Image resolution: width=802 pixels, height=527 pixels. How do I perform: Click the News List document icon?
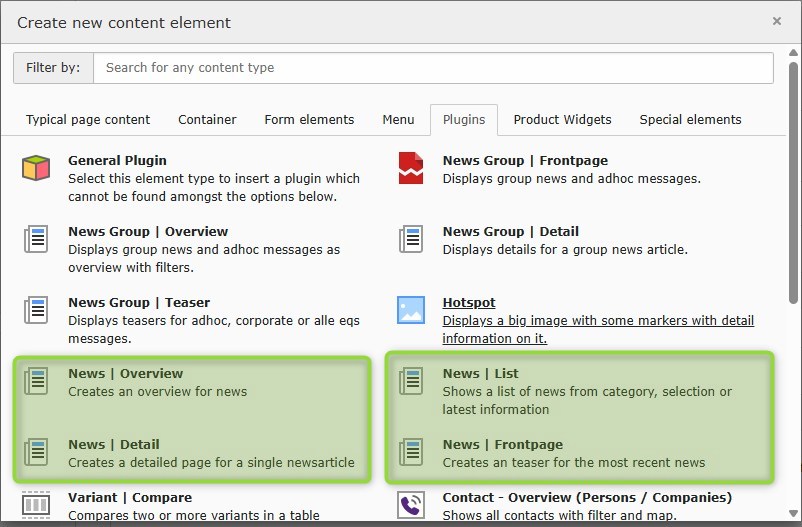click(x=411, y=381)
